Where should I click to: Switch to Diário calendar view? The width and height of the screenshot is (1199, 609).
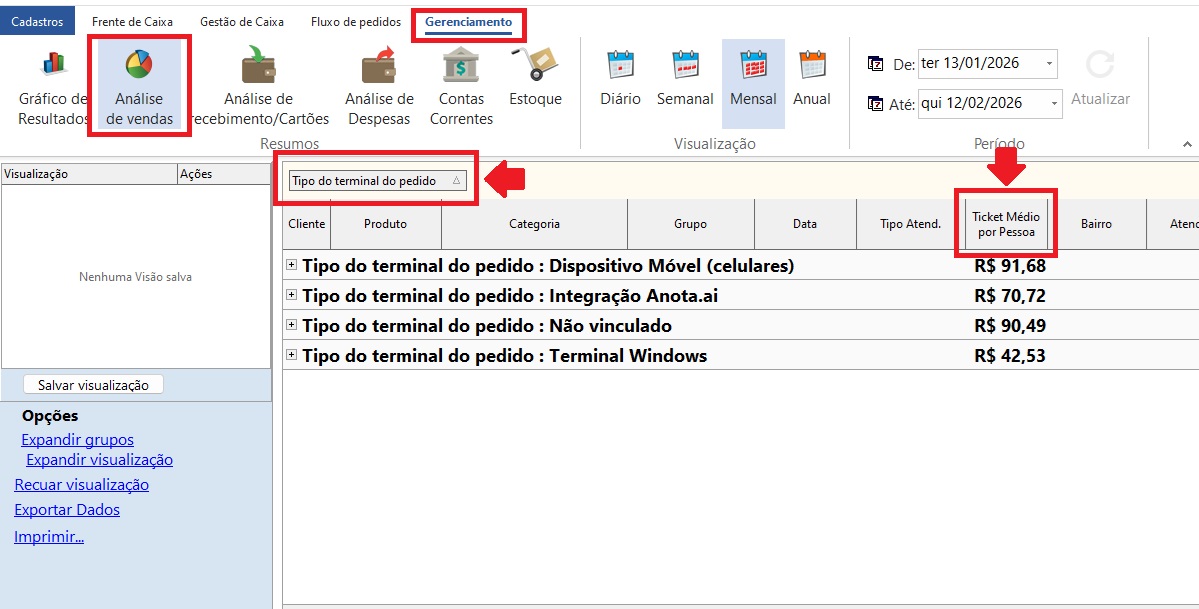[620, 66]
